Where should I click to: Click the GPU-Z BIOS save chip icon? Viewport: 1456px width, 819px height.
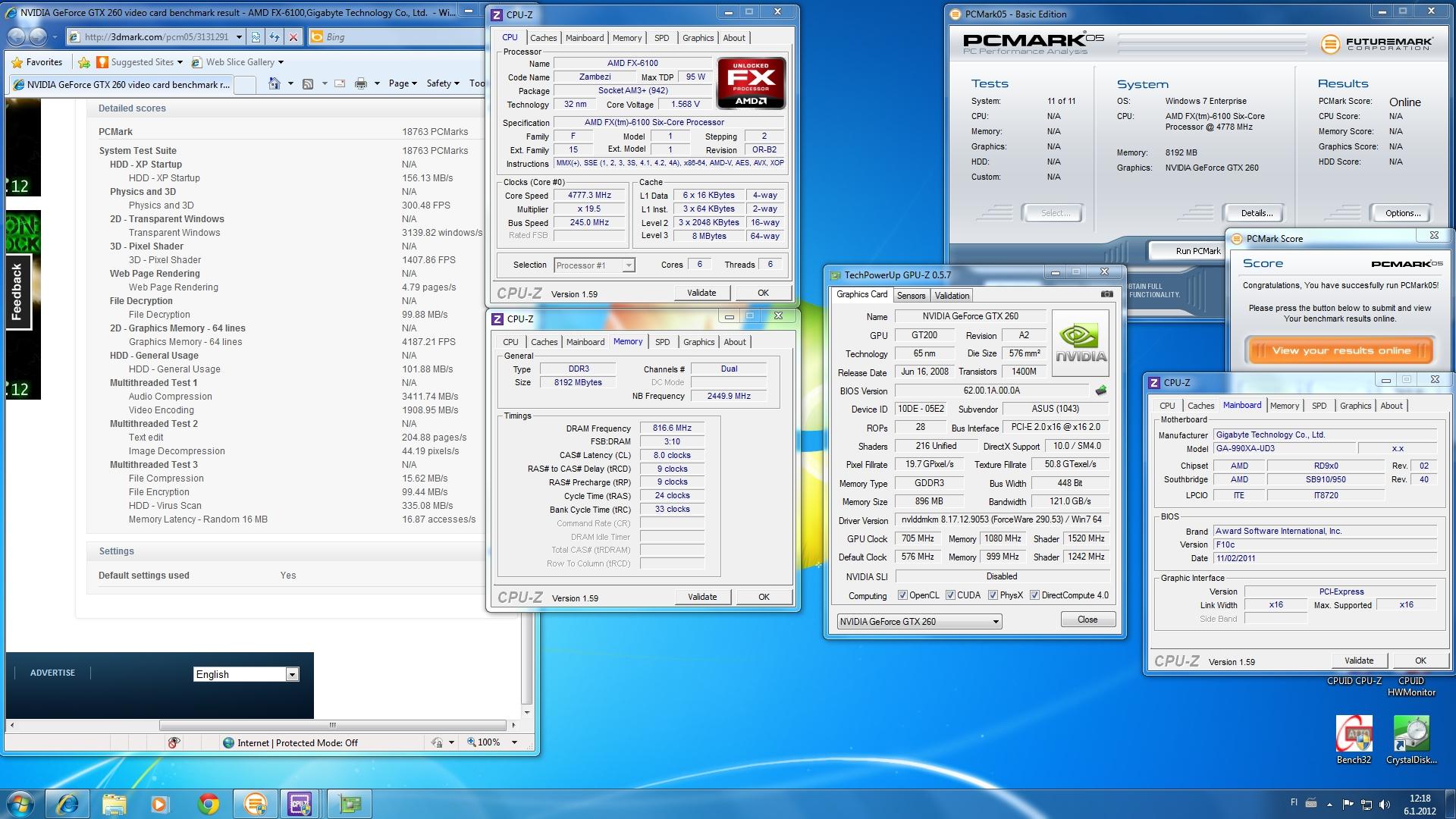(1100, 391)
